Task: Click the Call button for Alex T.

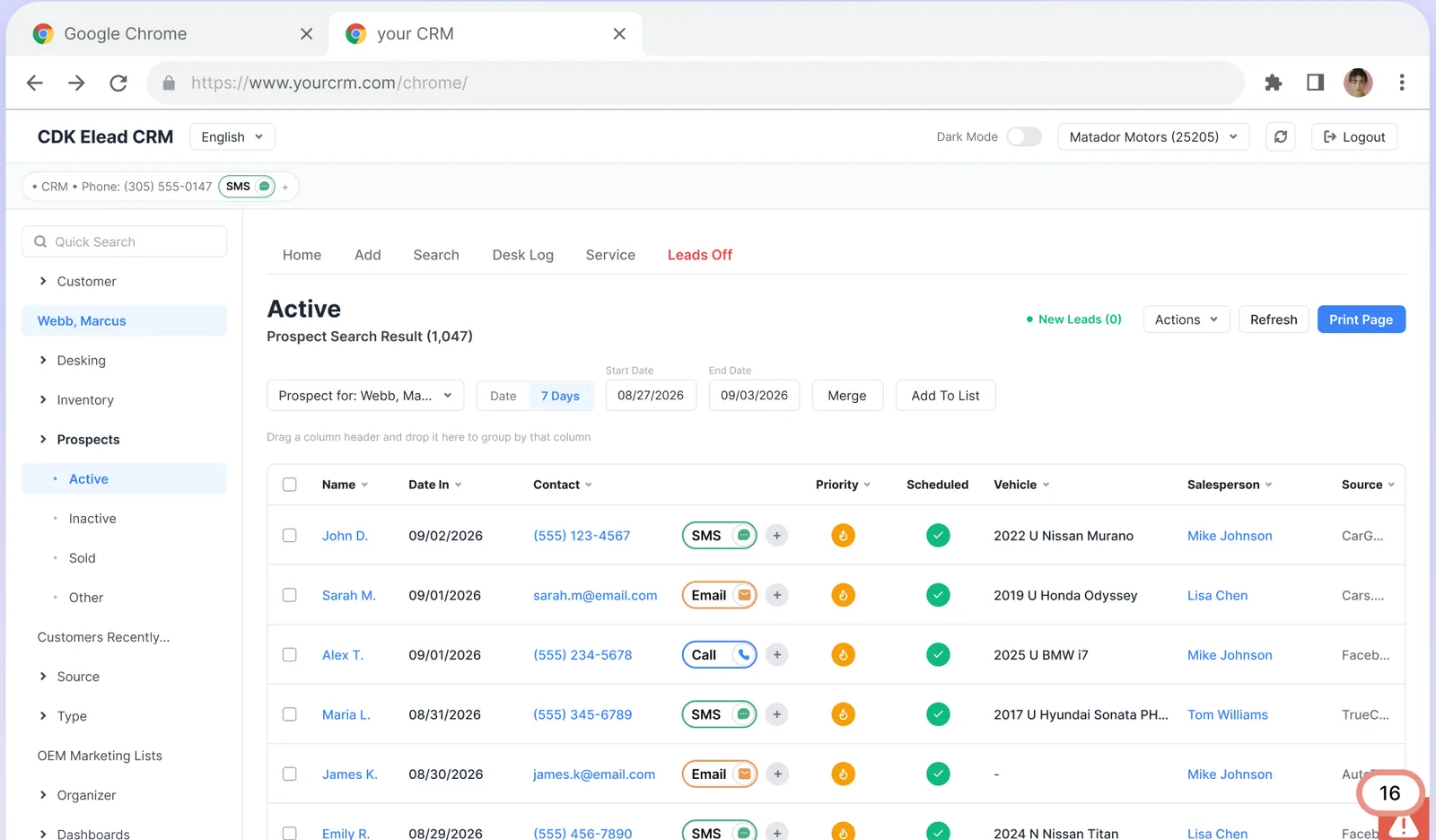Action: click(x=719, y=655)
